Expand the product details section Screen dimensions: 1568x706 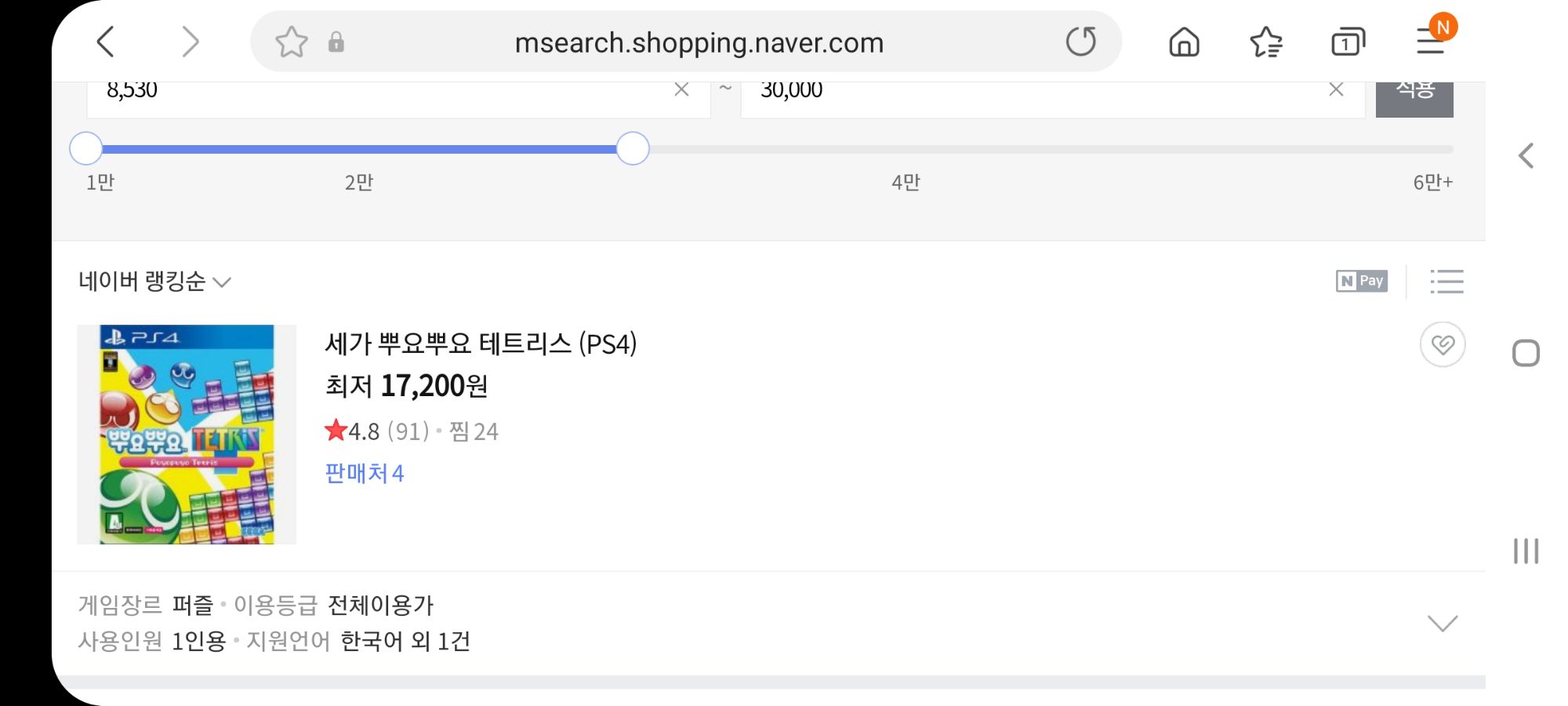tap(1442, 624)
